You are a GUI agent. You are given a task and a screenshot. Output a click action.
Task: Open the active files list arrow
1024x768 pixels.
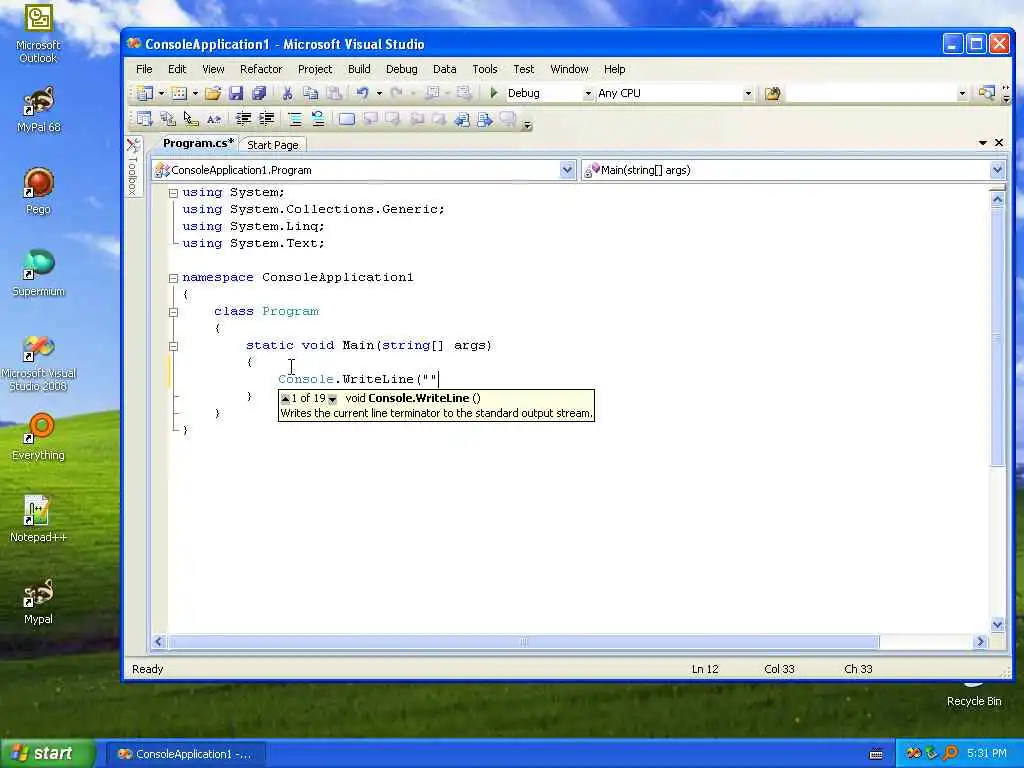click(983, 142)
